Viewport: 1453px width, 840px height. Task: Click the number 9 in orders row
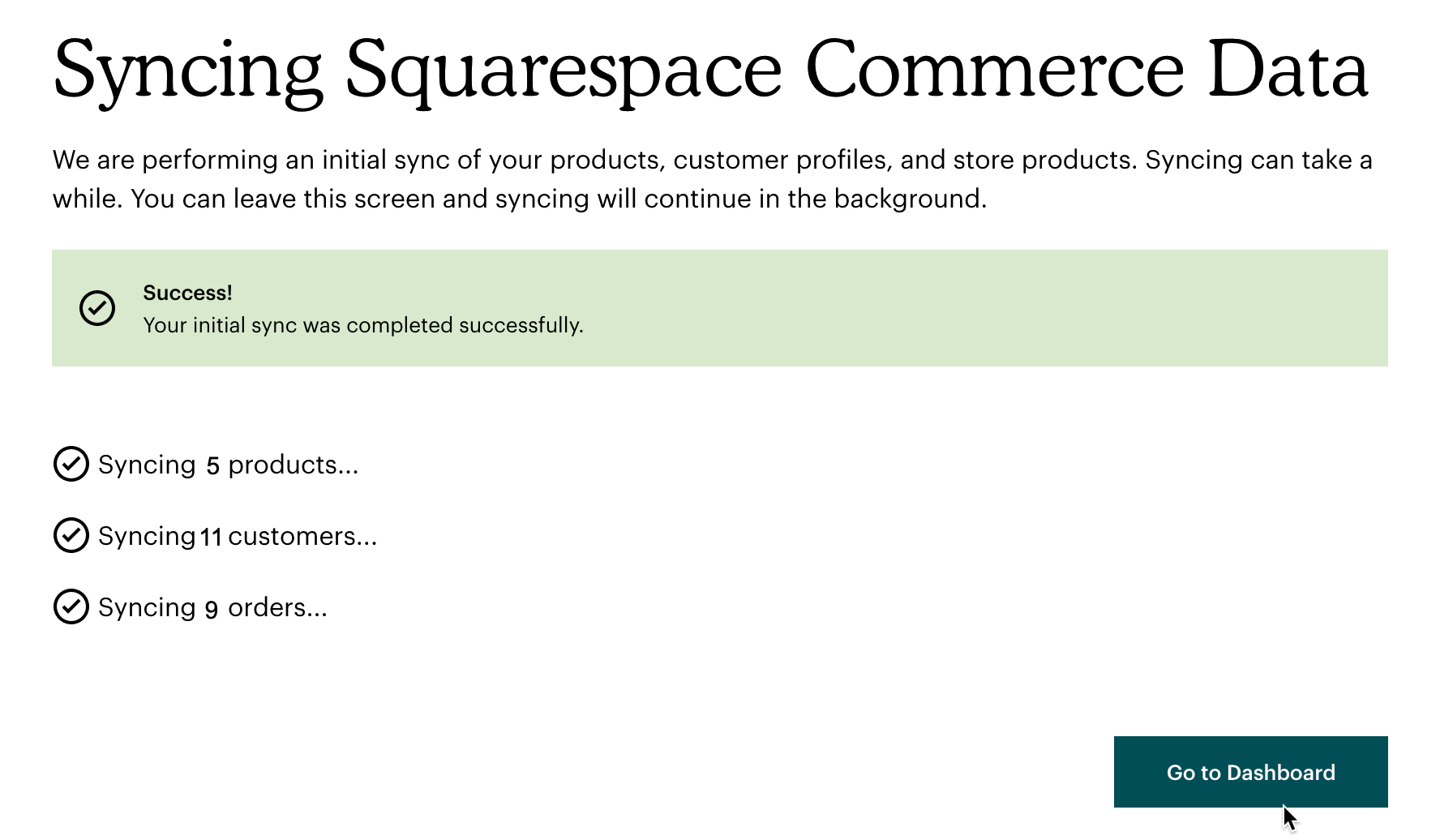coord(212,608)
